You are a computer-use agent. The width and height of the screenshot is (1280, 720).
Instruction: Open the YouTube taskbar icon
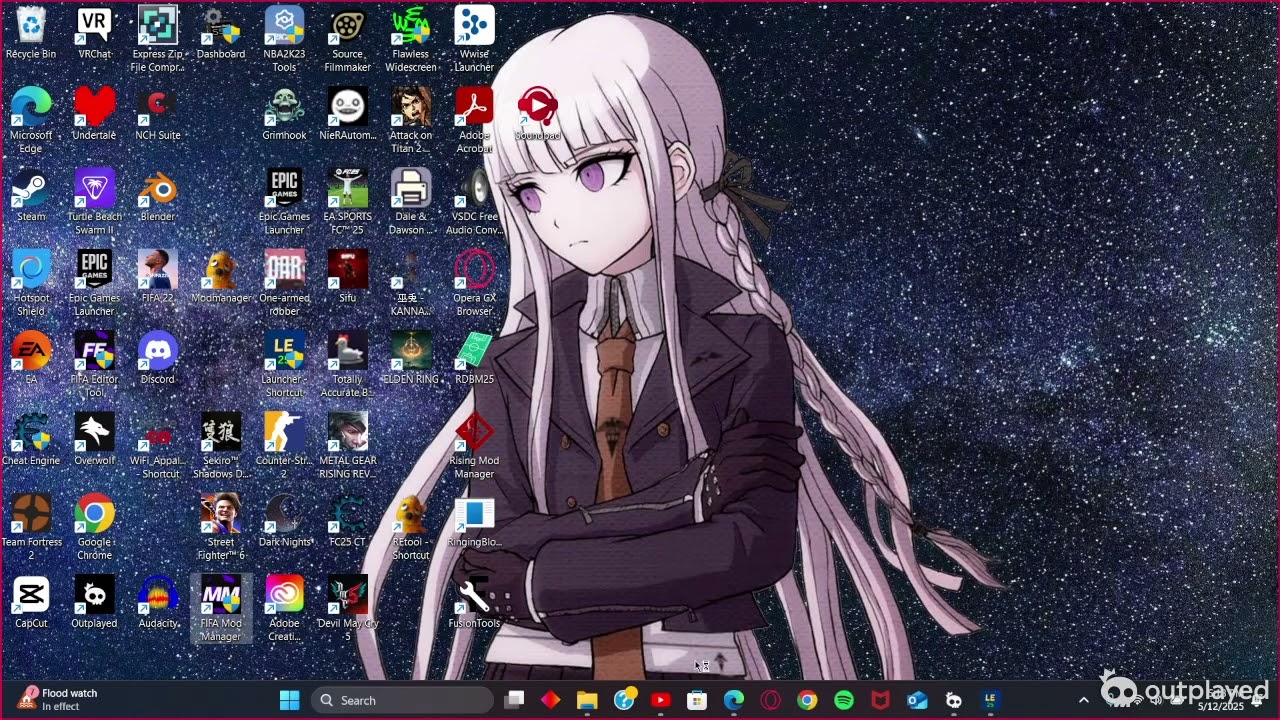click(660, 700)
